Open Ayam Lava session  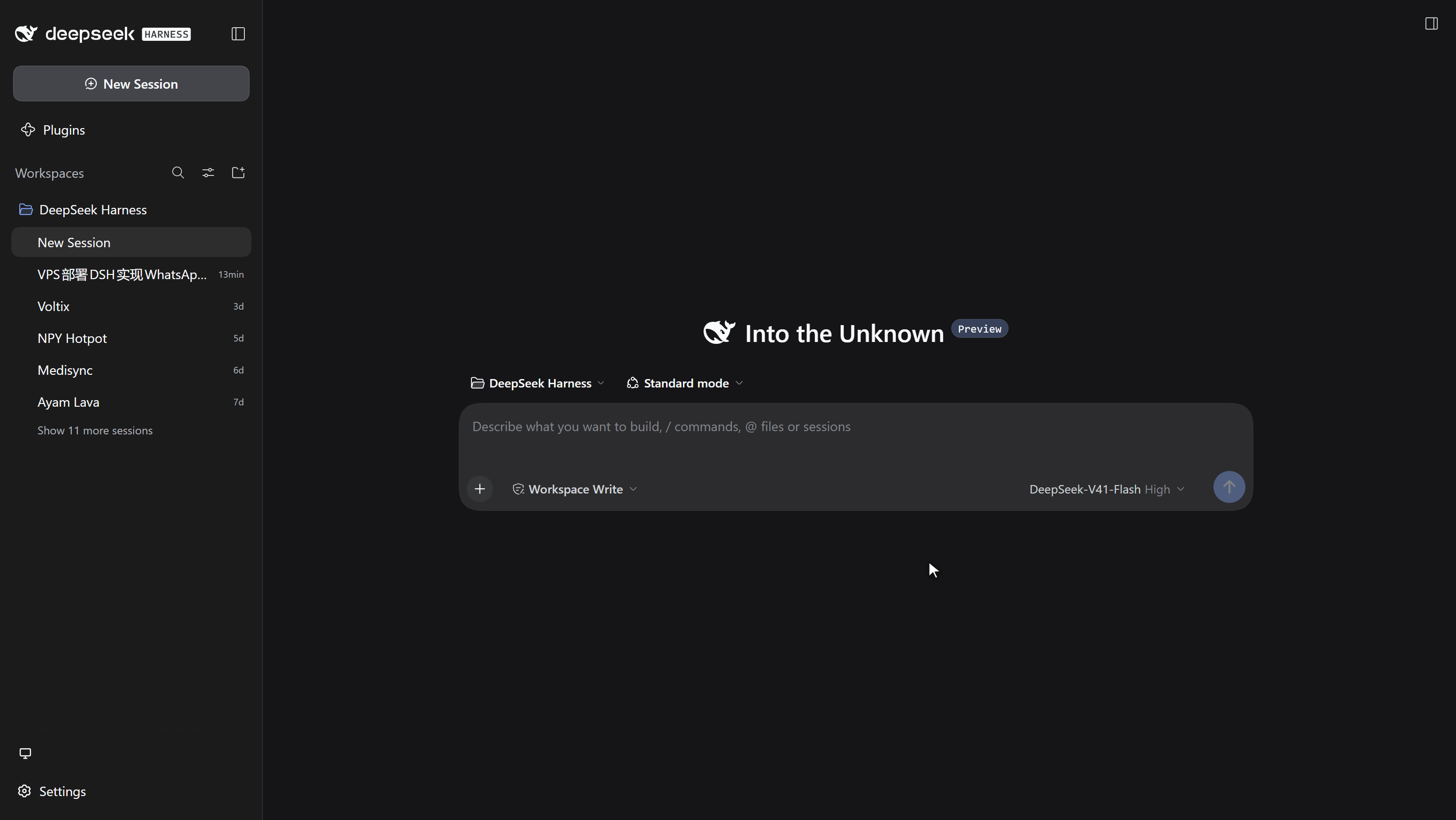pyautogui.click(x=131, y=402)
